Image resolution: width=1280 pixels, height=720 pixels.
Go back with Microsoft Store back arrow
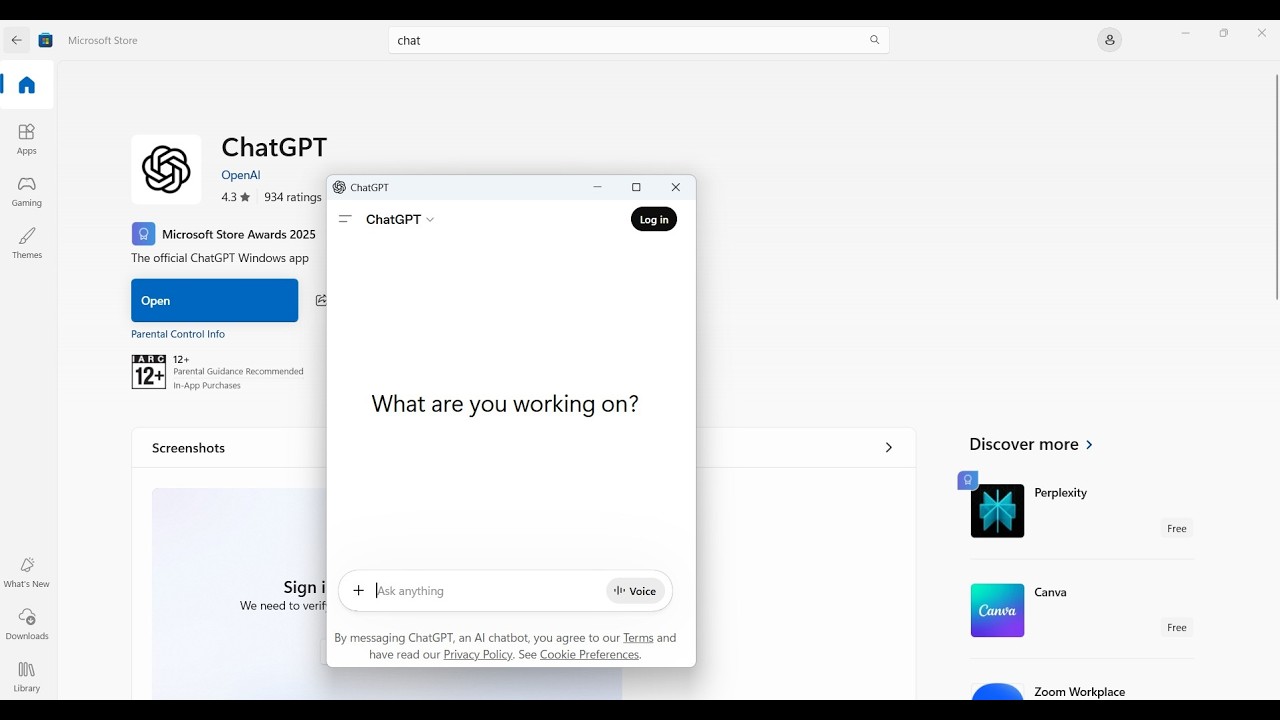17,40
